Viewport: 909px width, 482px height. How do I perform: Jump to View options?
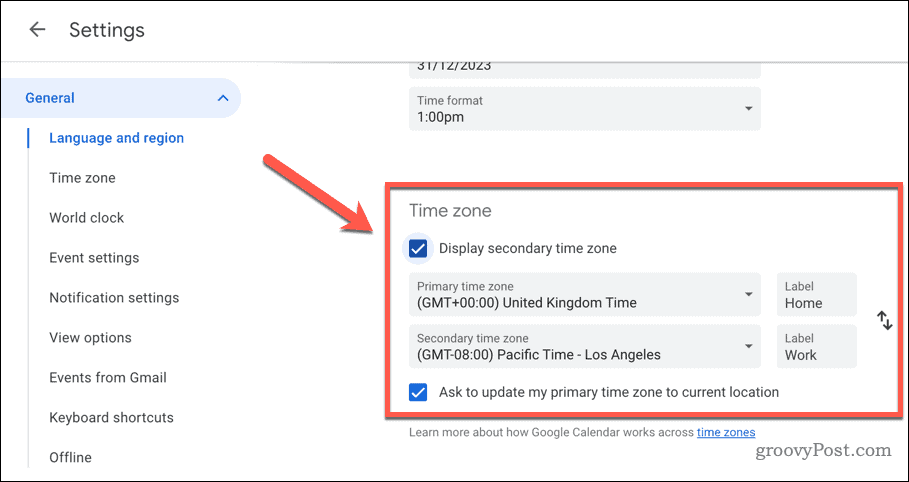tap(90, 338)
